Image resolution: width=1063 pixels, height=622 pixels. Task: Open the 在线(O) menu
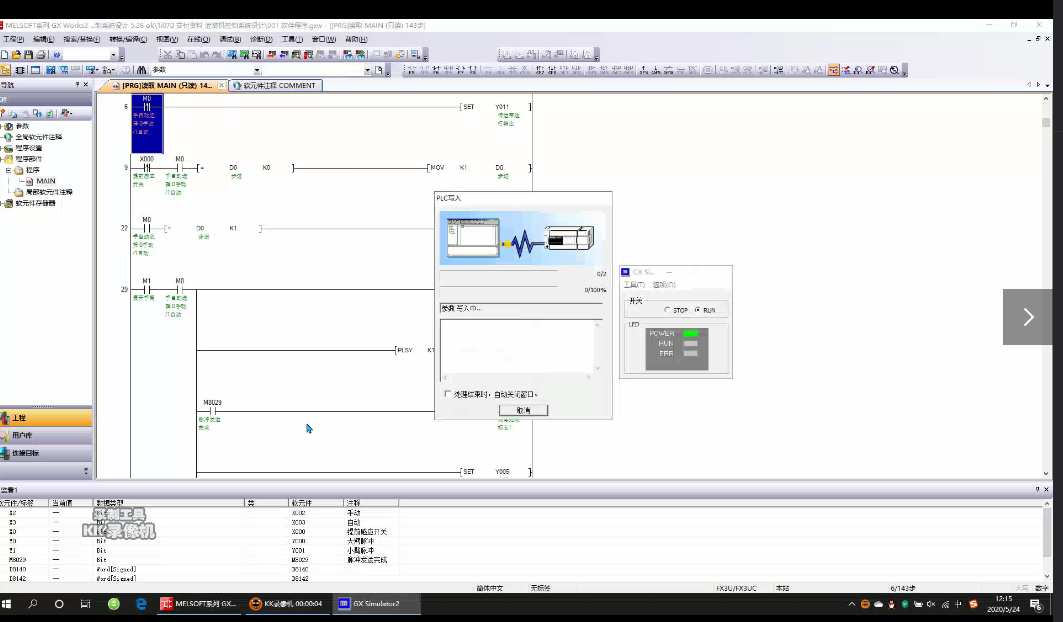[x=199, y=39]
